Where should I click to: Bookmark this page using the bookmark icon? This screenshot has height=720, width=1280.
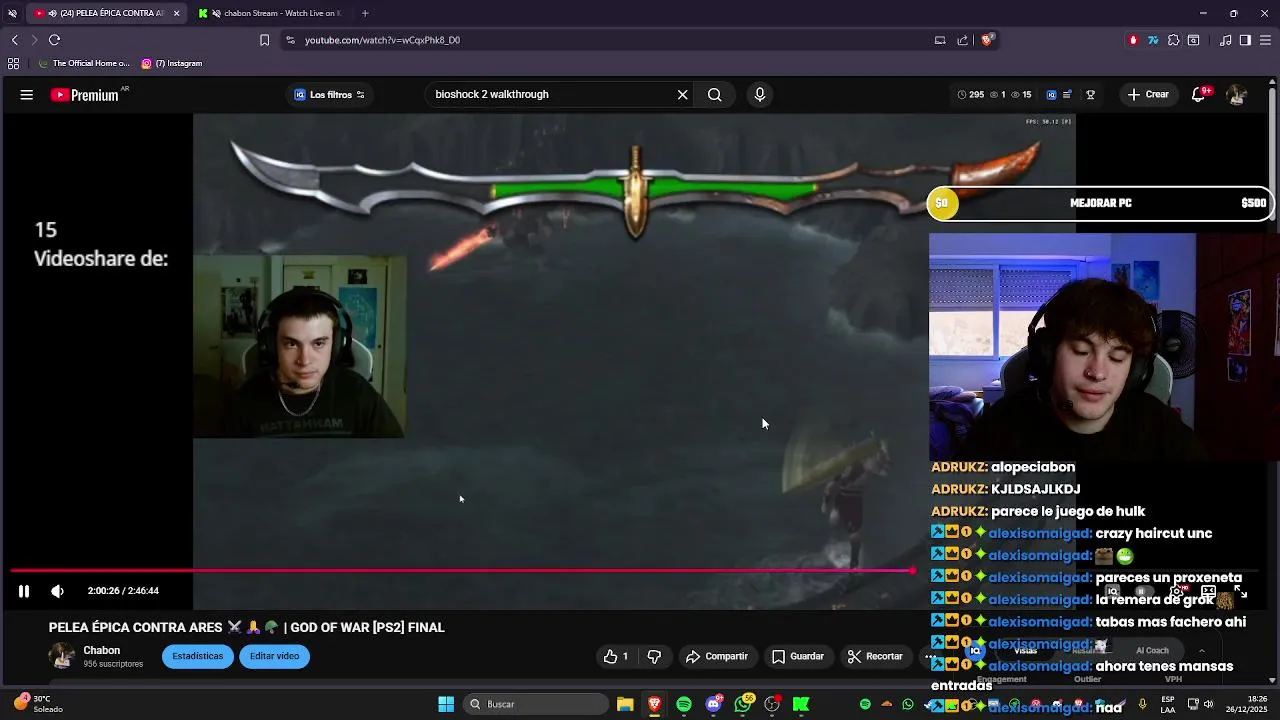pos(264,40)
